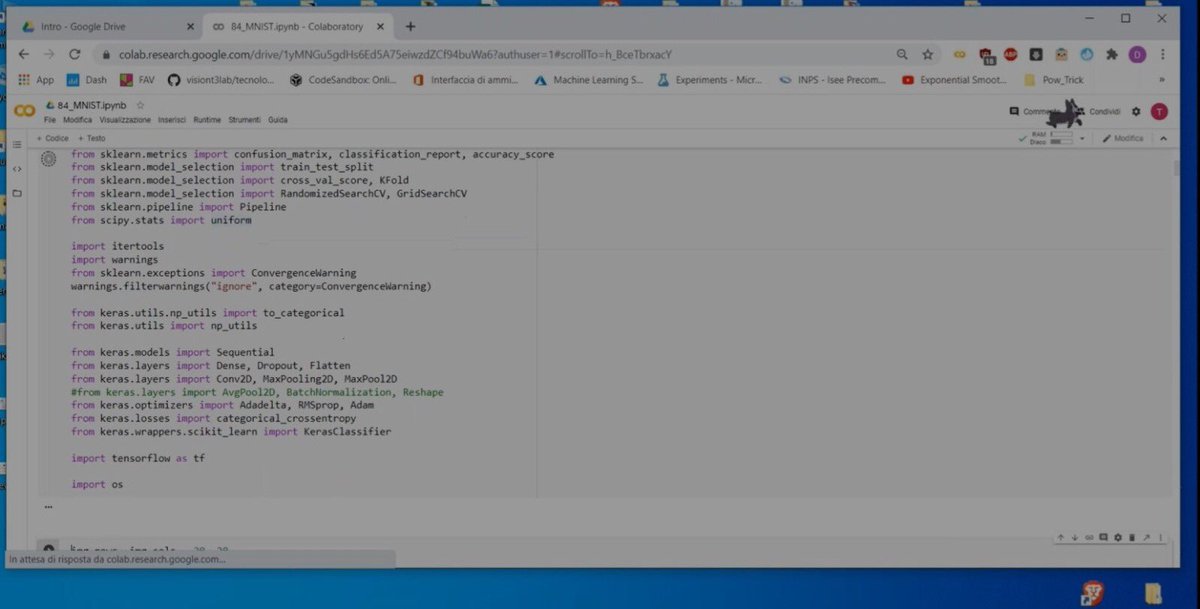Viewport: 1200px width, 609px height.
Task: Run the second code cell below
Action: click(48, 549)
